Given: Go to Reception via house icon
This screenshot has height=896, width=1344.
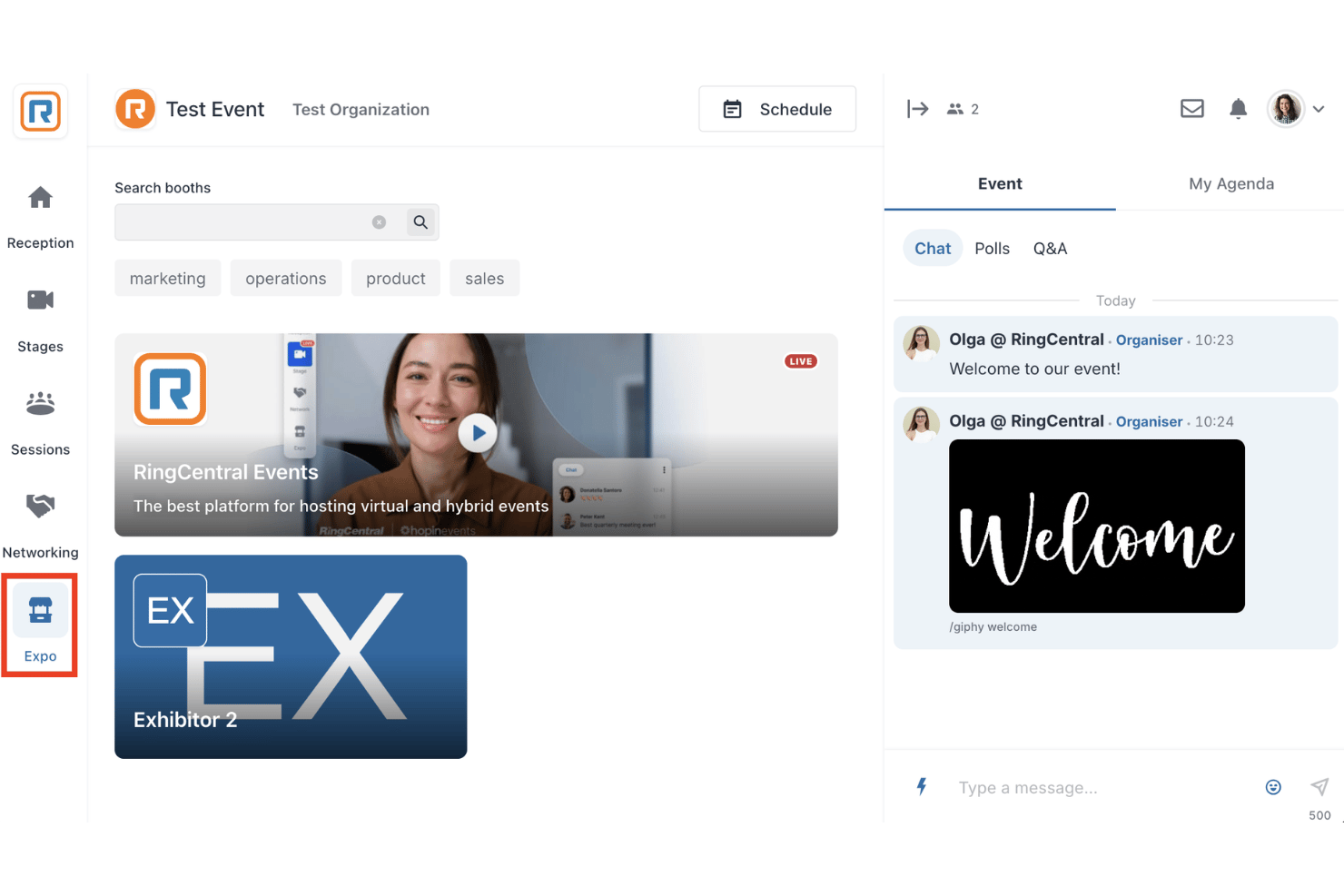Looking at the screenshot, I should click(40, 198).
